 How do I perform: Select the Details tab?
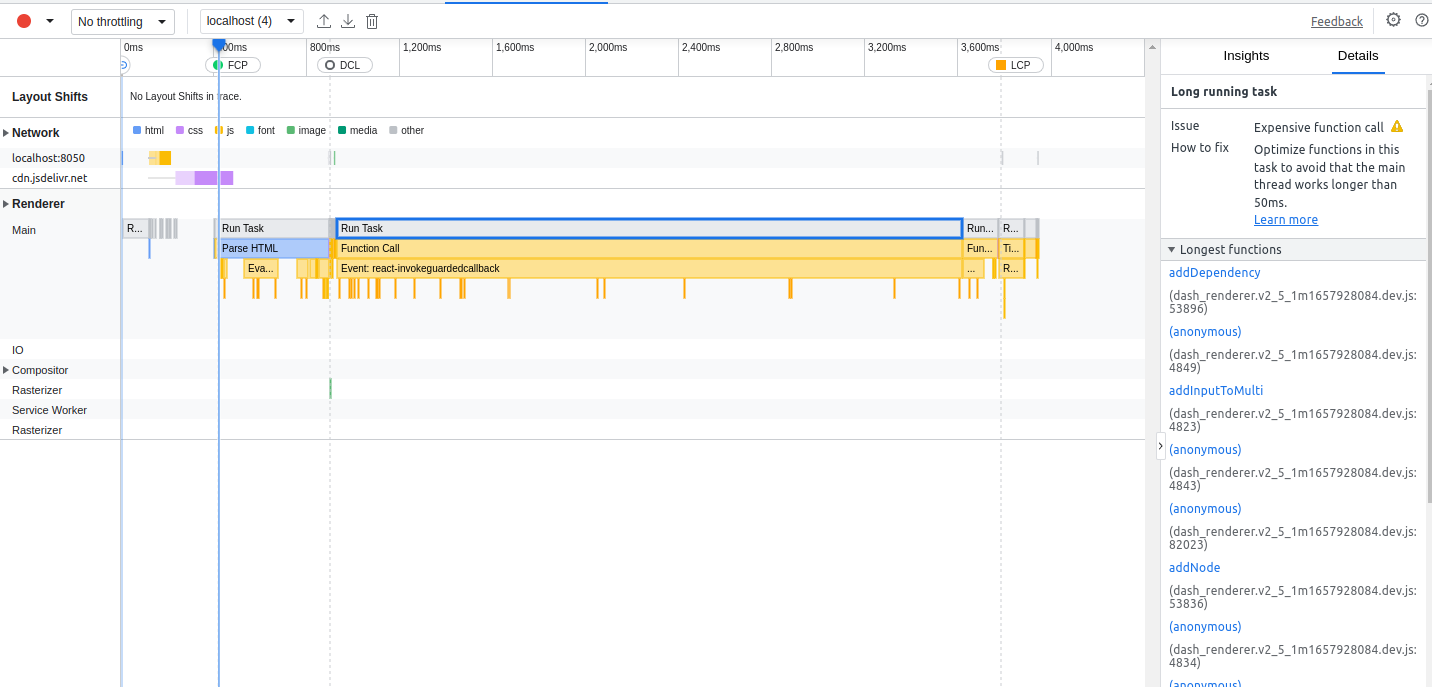(x=1357, y=56)
